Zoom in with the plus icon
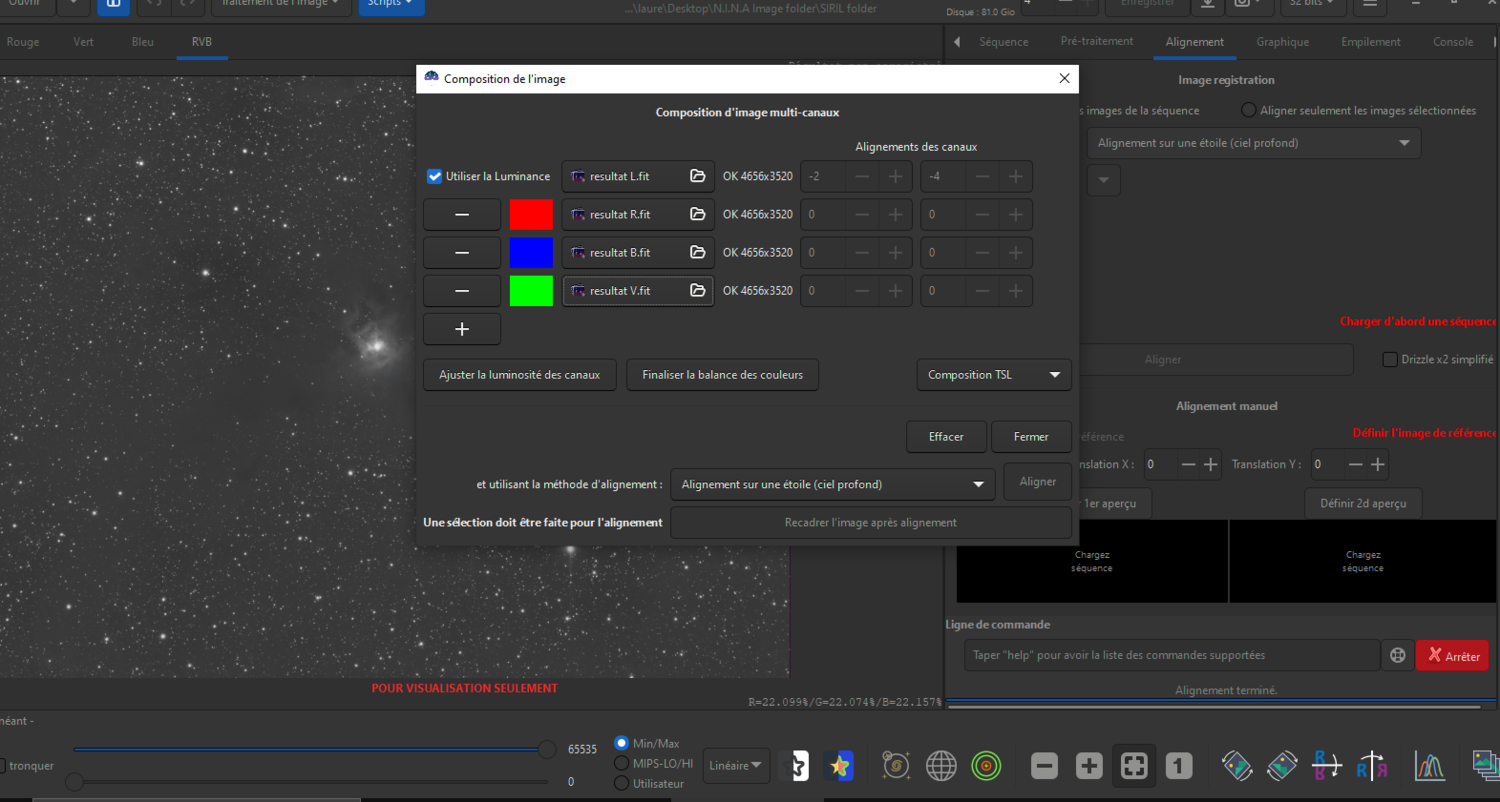This screenshot has width=1500, height=802. coord(1089,766)
